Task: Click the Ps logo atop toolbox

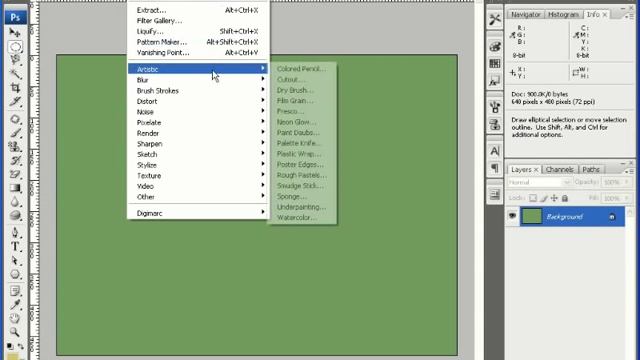Action: [16, 17]
